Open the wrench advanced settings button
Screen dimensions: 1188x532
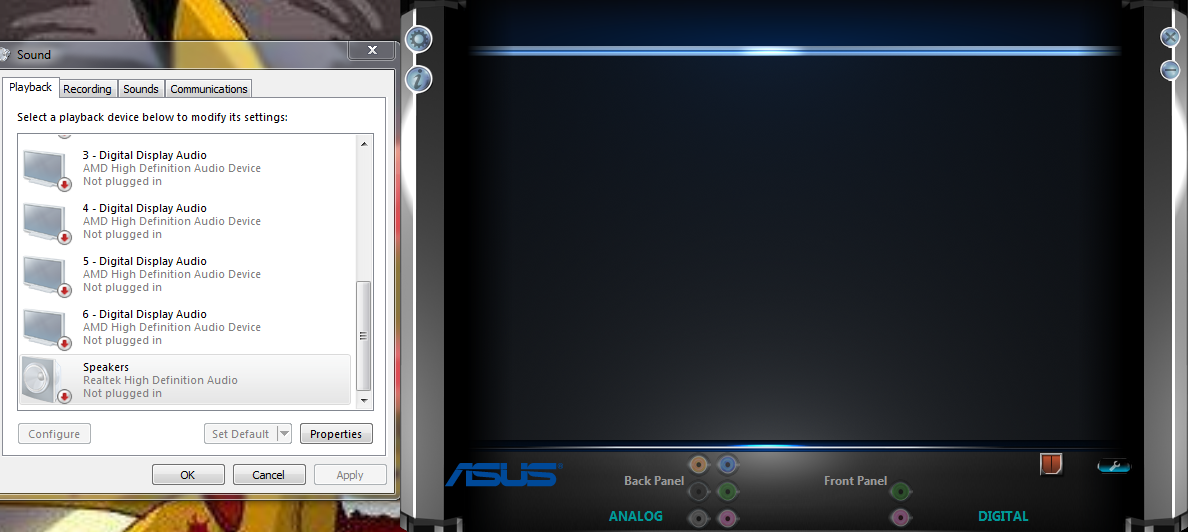tap(1114, 466)
